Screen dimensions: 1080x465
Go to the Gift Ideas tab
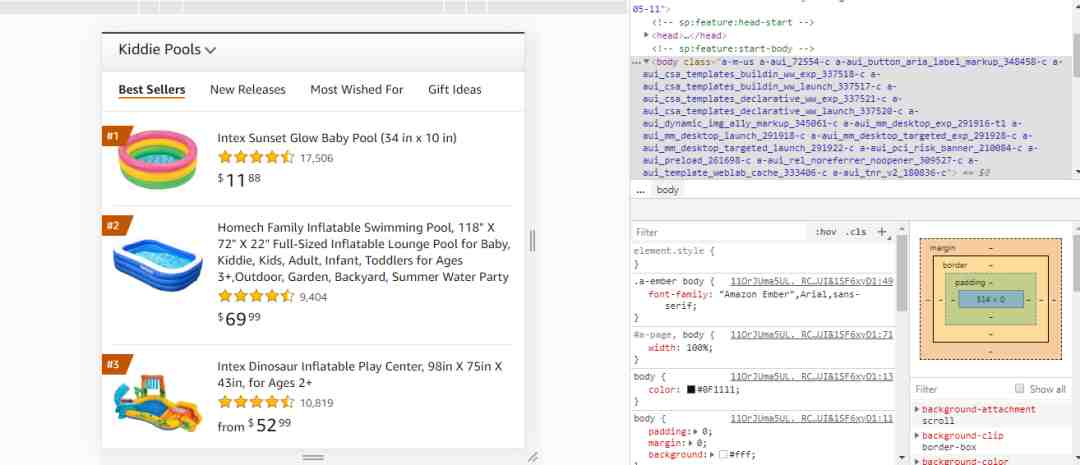pyautogui.click(x=455, y=90)
